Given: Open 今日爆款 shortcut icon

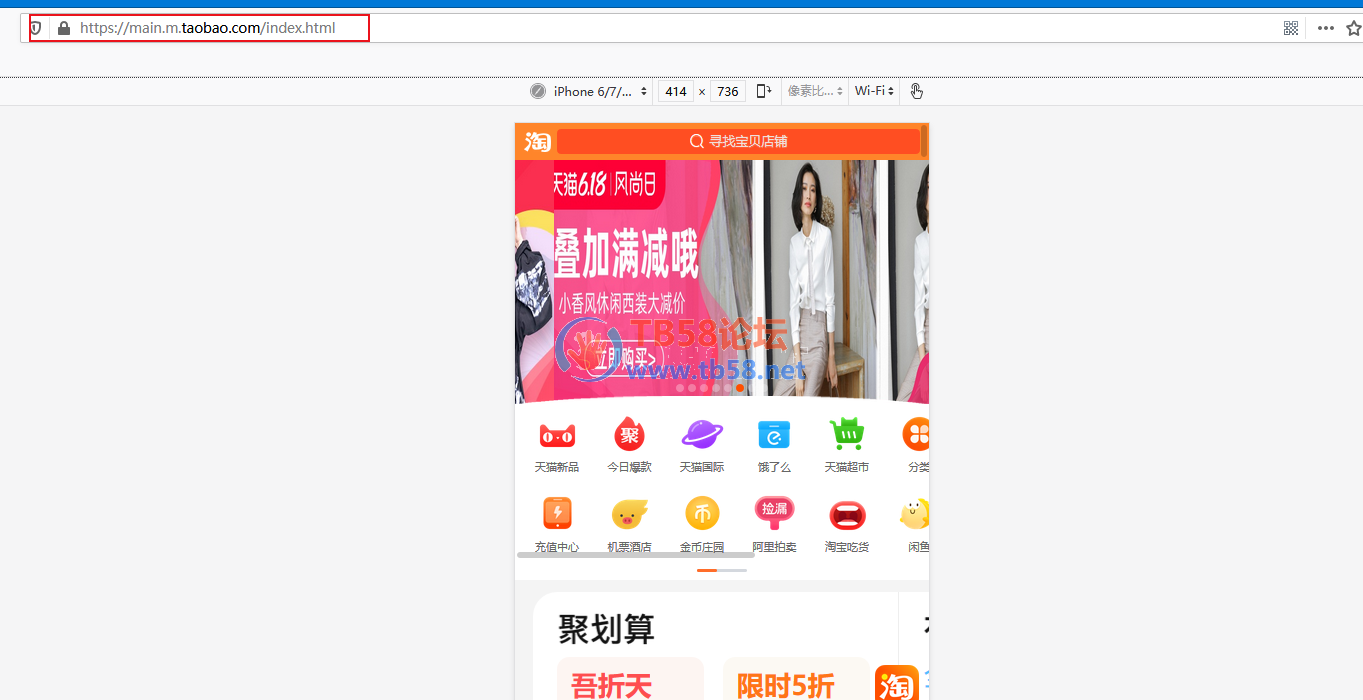Looking at the screenshot, I should click(x=629, y=435).
